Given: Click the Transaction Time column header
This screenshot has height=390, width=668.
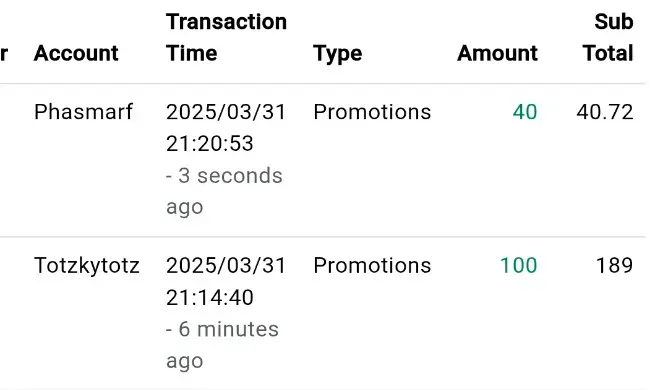Looking at the screenshot, I should 226,38.
